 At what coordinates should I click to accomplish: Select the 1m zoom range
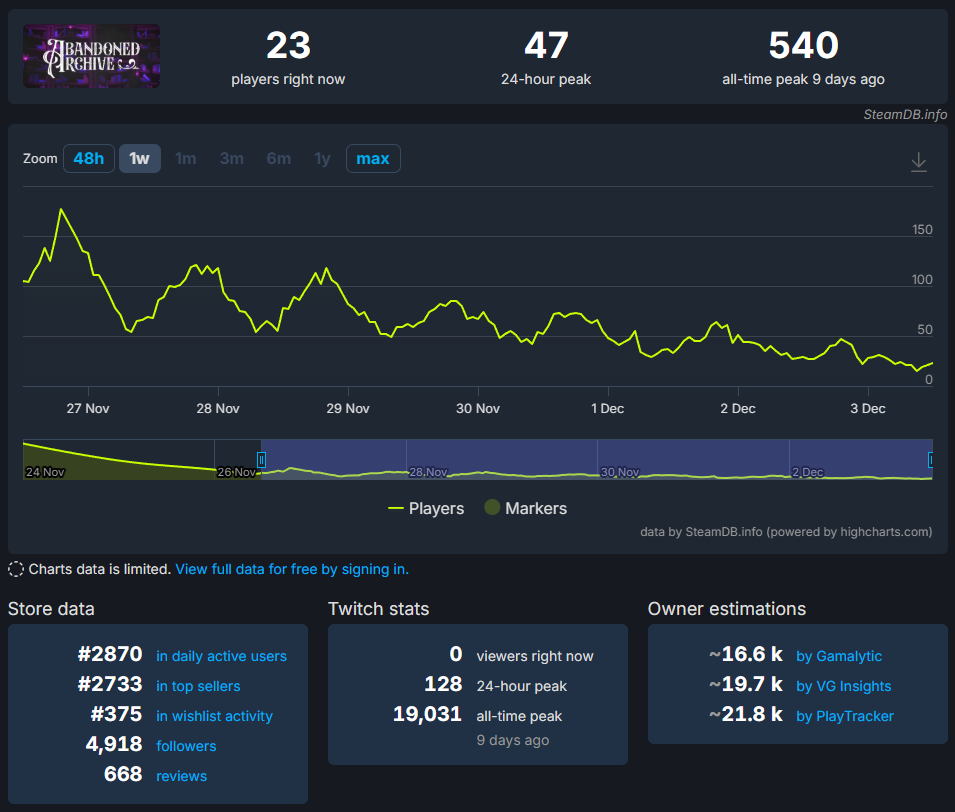[x=186, y=158]
